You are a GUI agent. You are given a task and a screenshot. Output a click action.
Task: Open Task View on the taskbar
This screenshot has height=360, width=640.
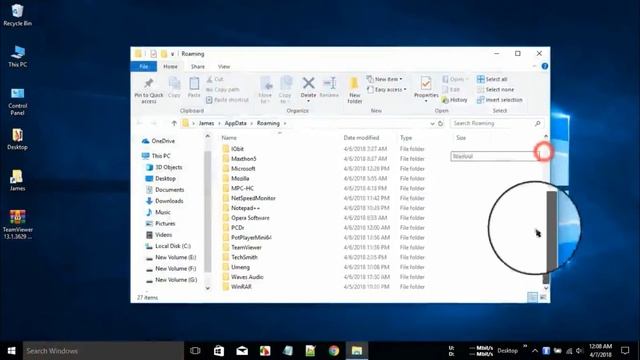tap(195, 351)
